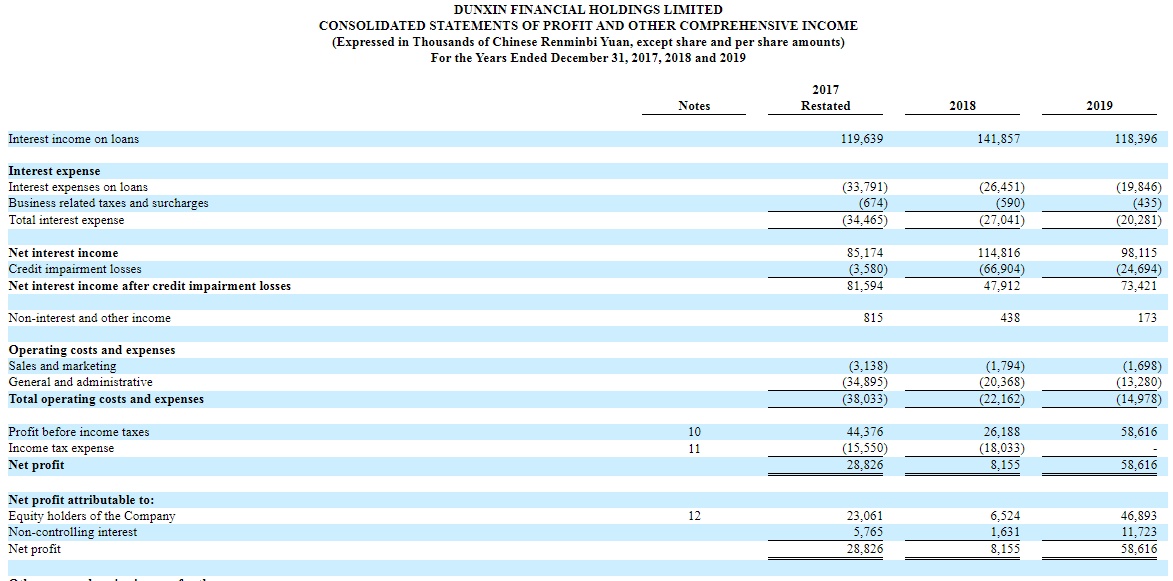
Task: Click the Business related taxes and surcharges label
Action: pos(108,203)
